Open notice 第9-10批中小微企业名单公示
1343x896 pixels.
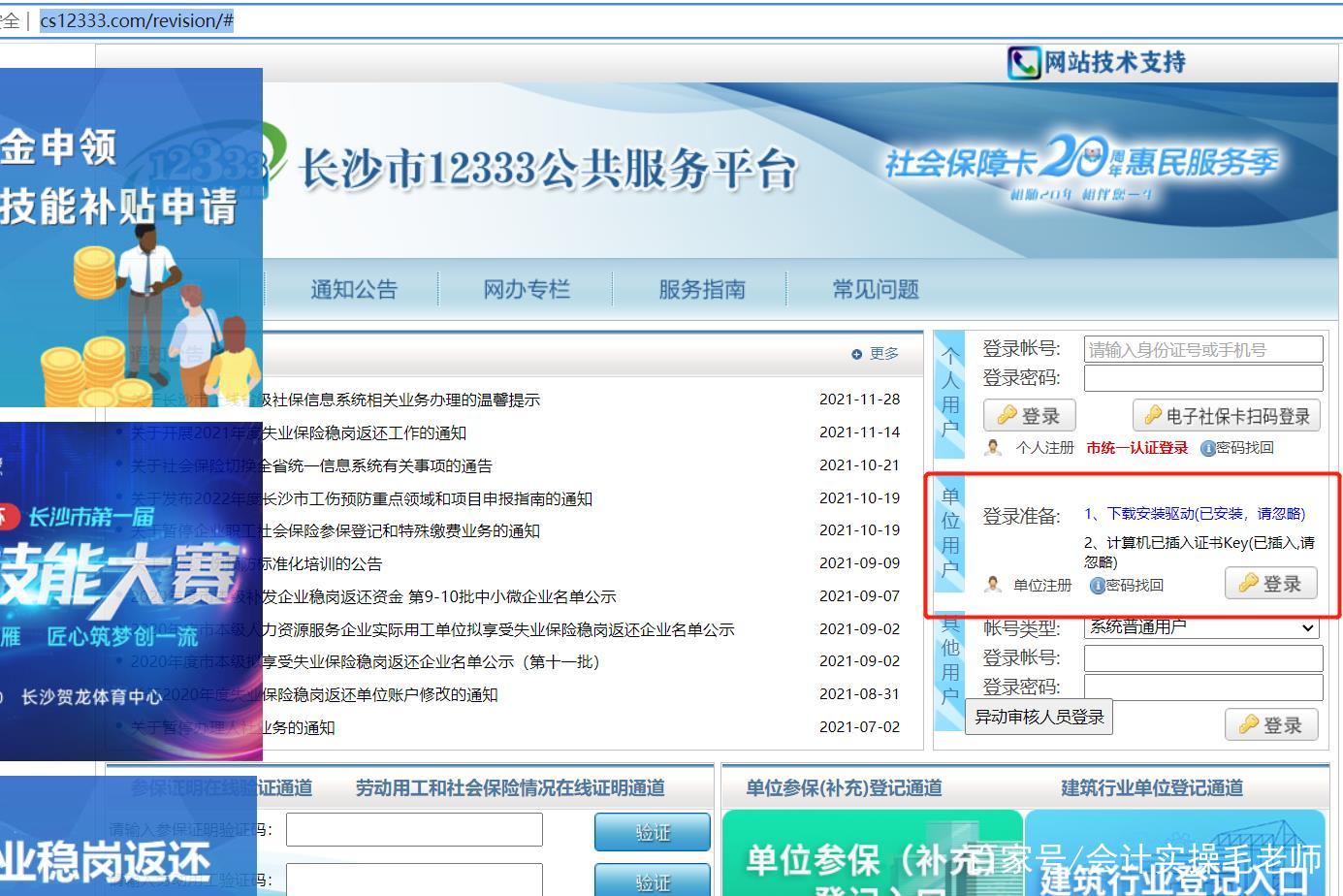[x=374, y=596]
